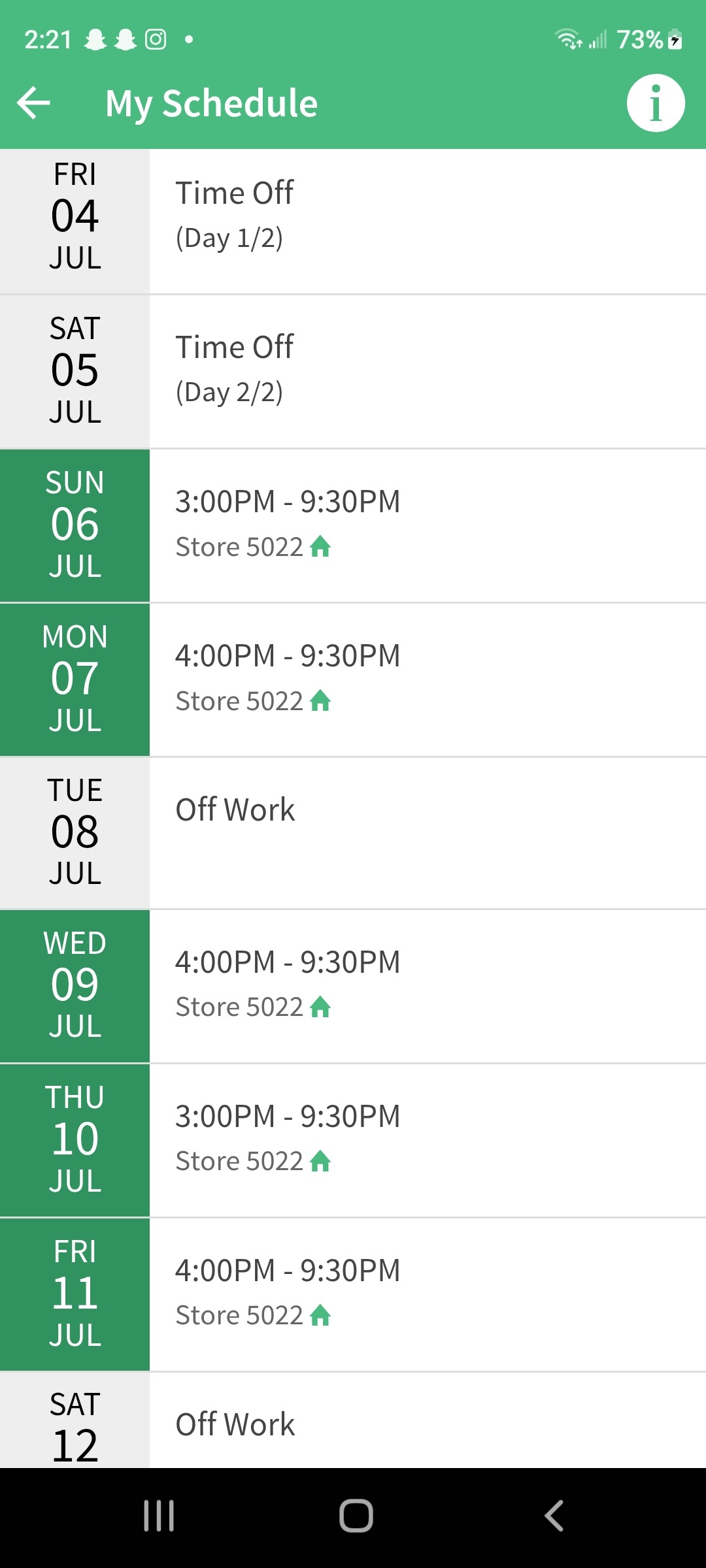Tap the back arrow in header
The image size is (706, 1568).
[x=34, y=103]
